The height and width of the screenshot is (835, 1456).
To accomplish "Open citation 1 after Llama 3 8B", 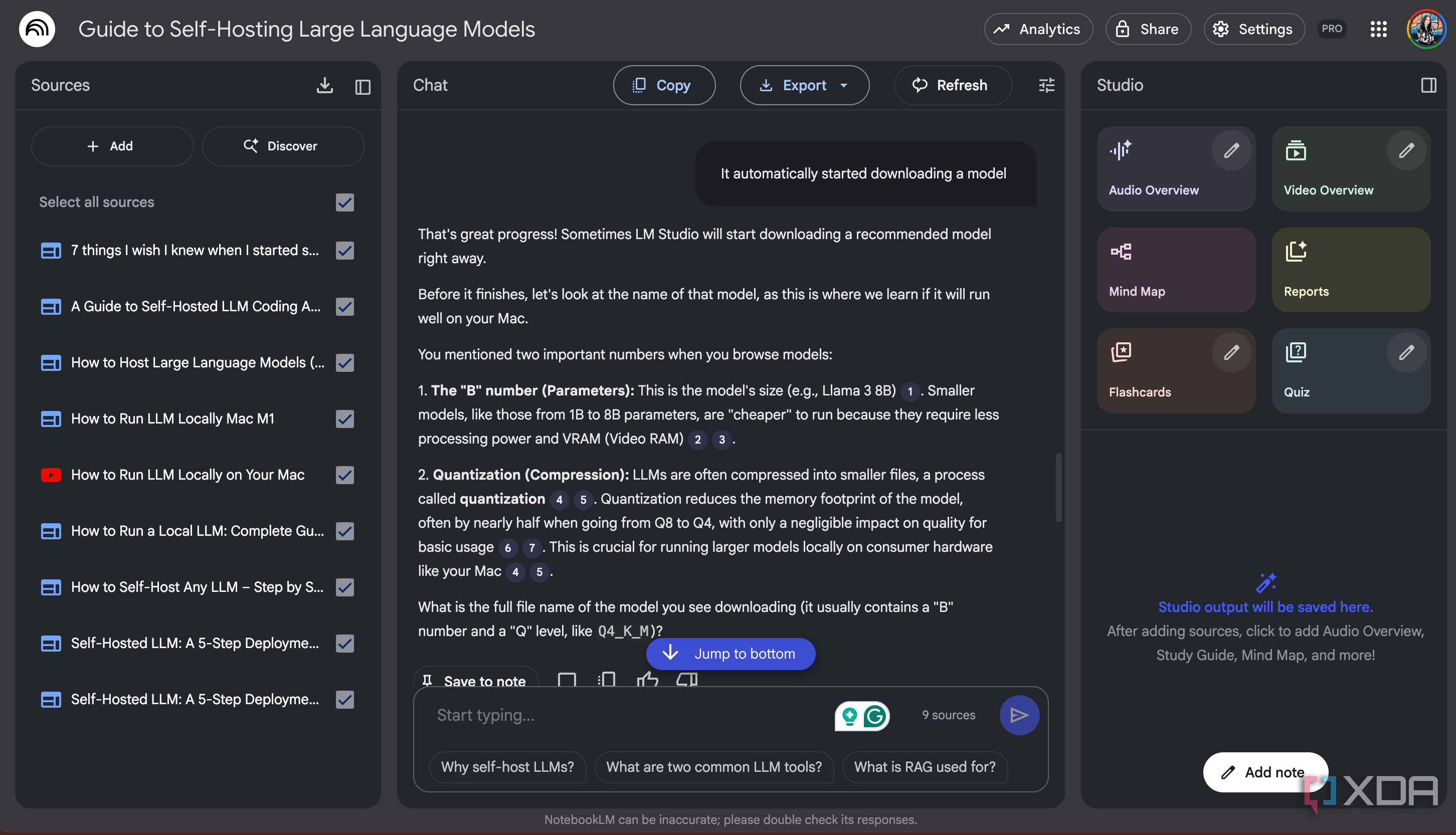I will [910, 392].
